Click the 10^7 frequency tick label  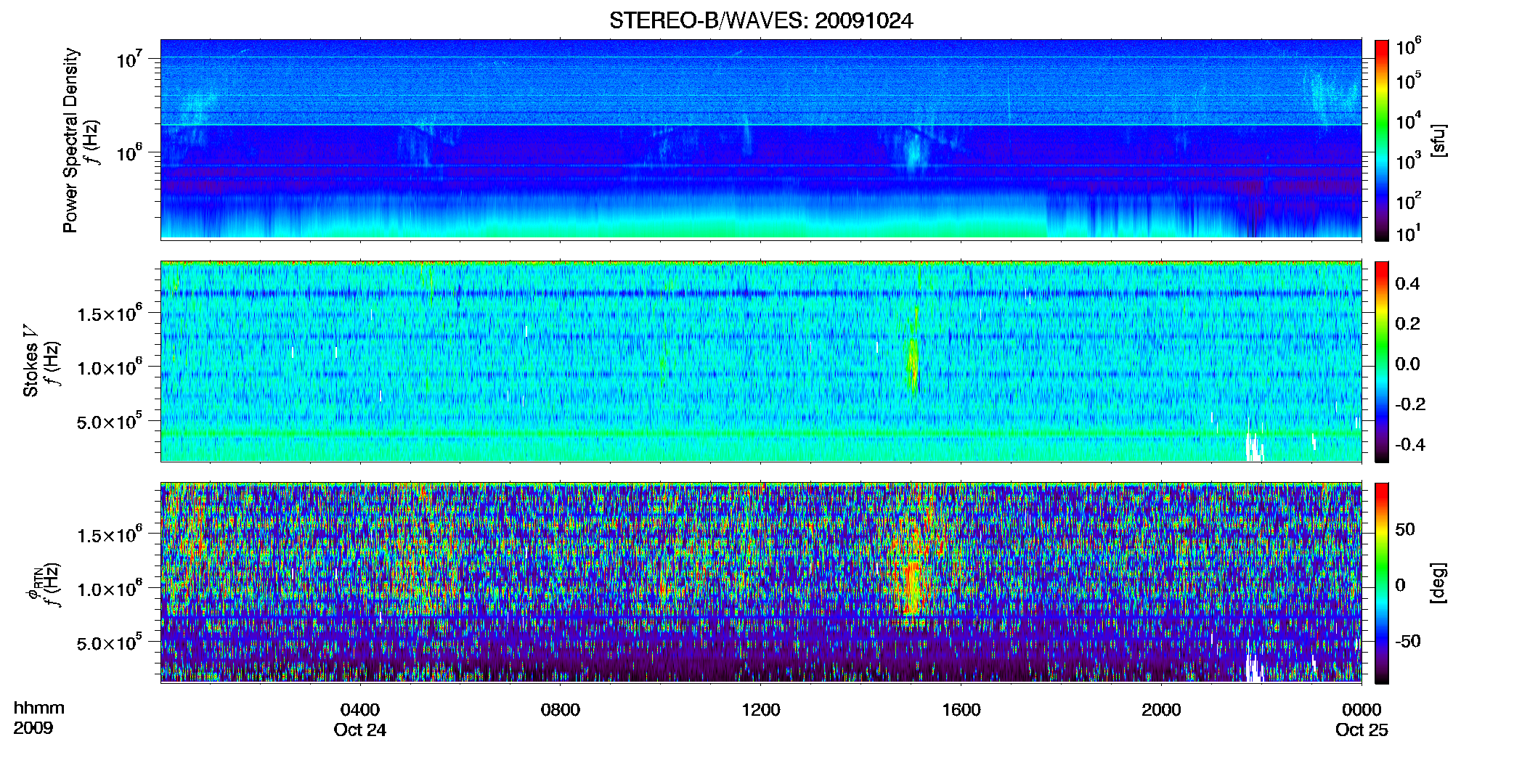[129, 60]
